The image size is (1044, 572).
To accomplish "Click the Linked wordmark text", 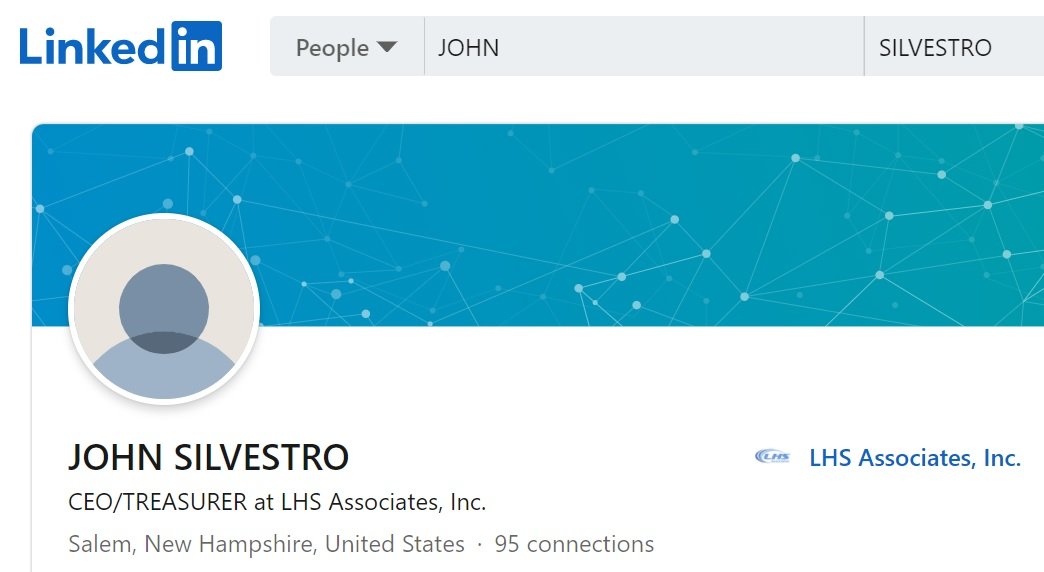I will 91,47.
